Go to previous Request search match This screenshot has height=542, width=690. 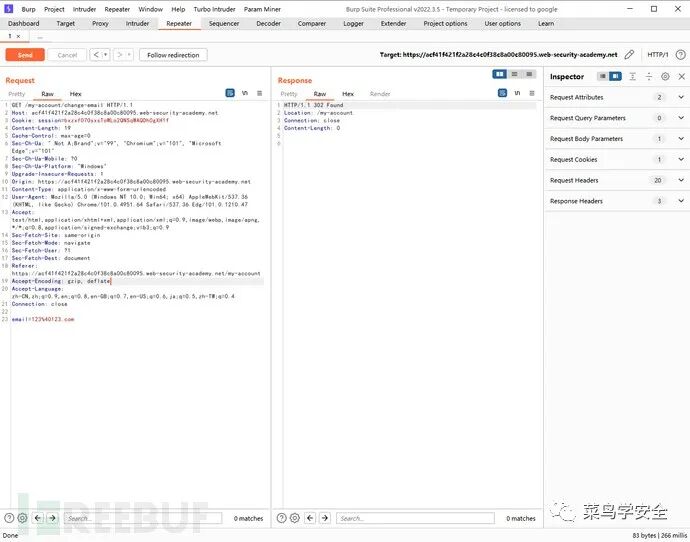click(x=38, y=518)
